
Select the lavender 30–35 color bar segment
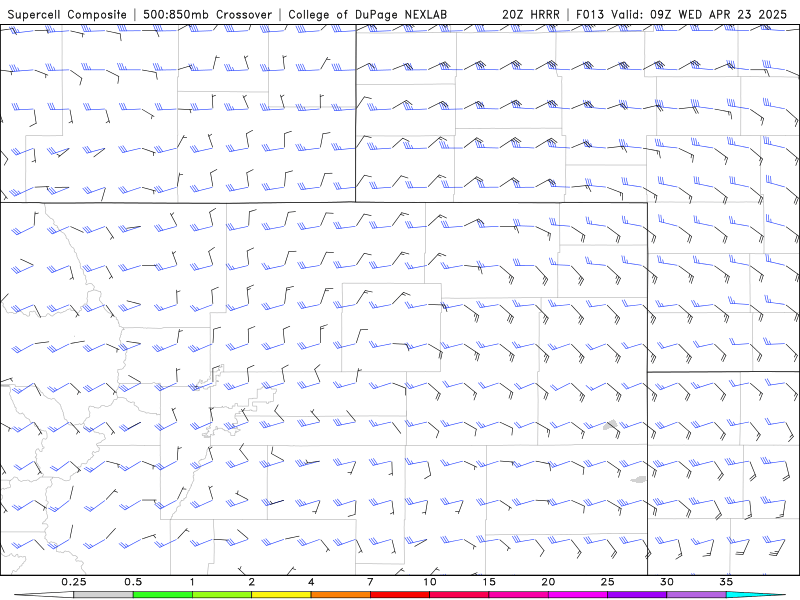696,595
